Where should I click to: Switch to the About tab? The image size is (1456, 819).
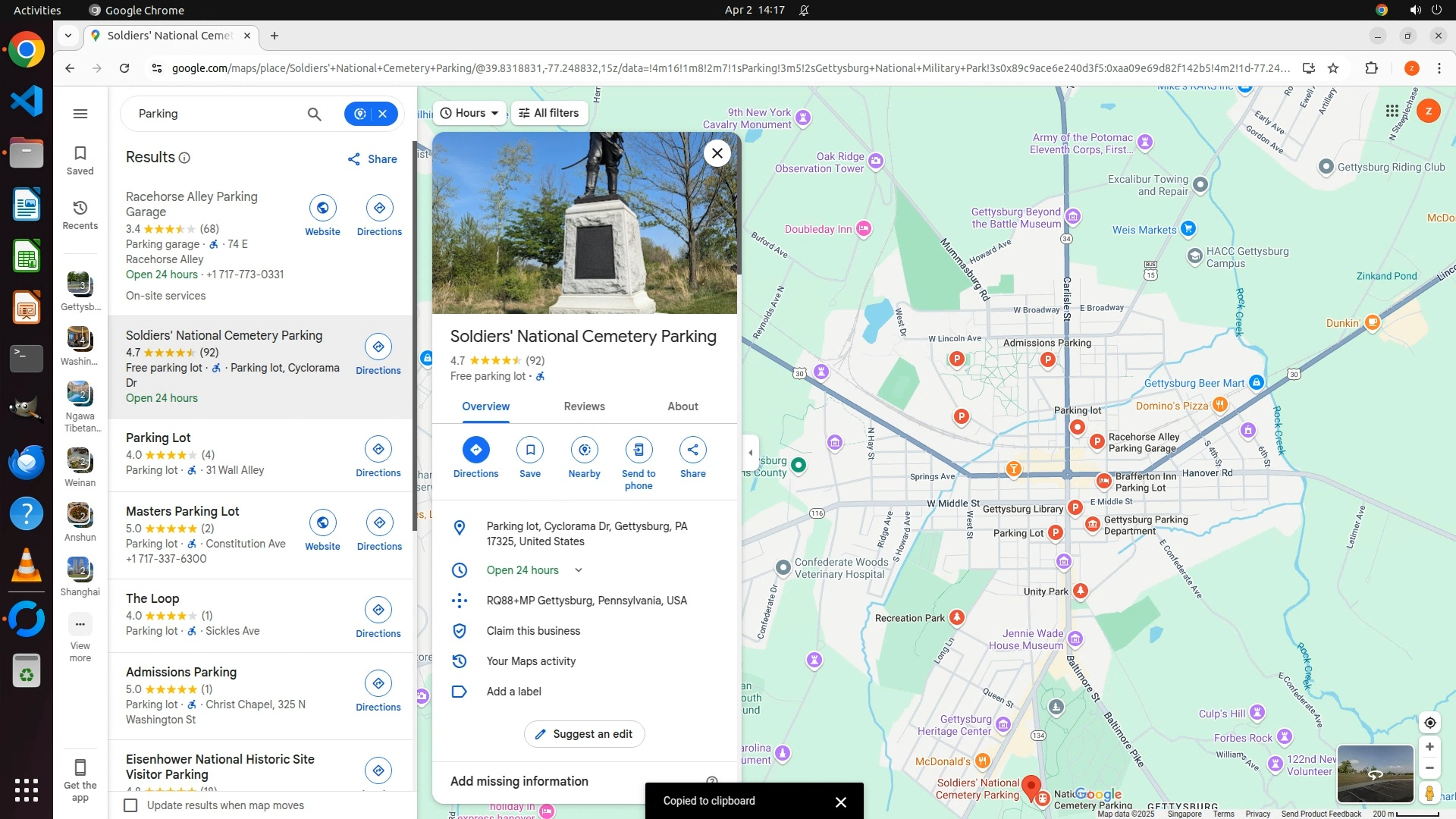coord(682,406)
